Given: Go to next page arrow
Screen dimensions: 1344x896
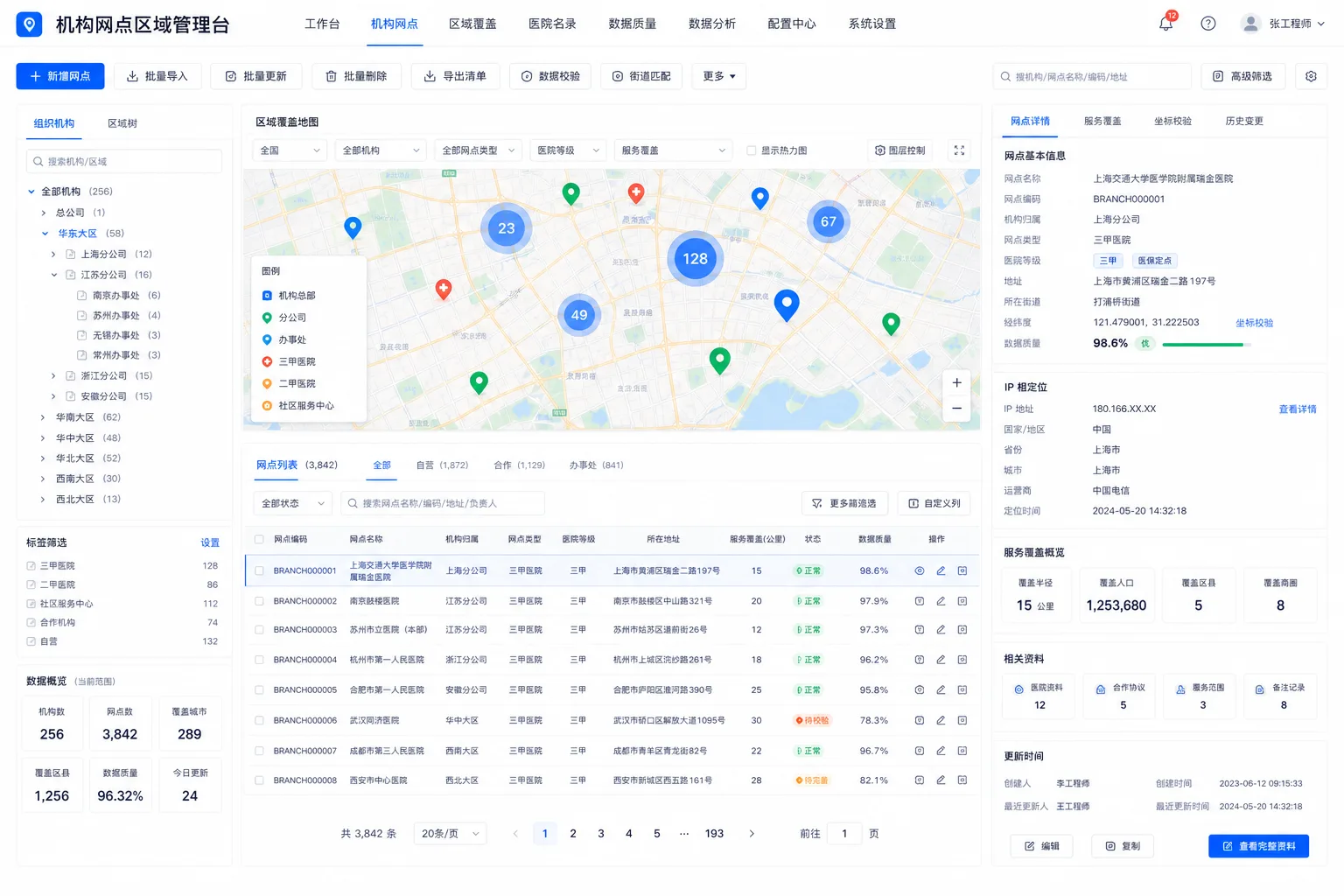Looking at the screenshot, I should click(752, 834).
